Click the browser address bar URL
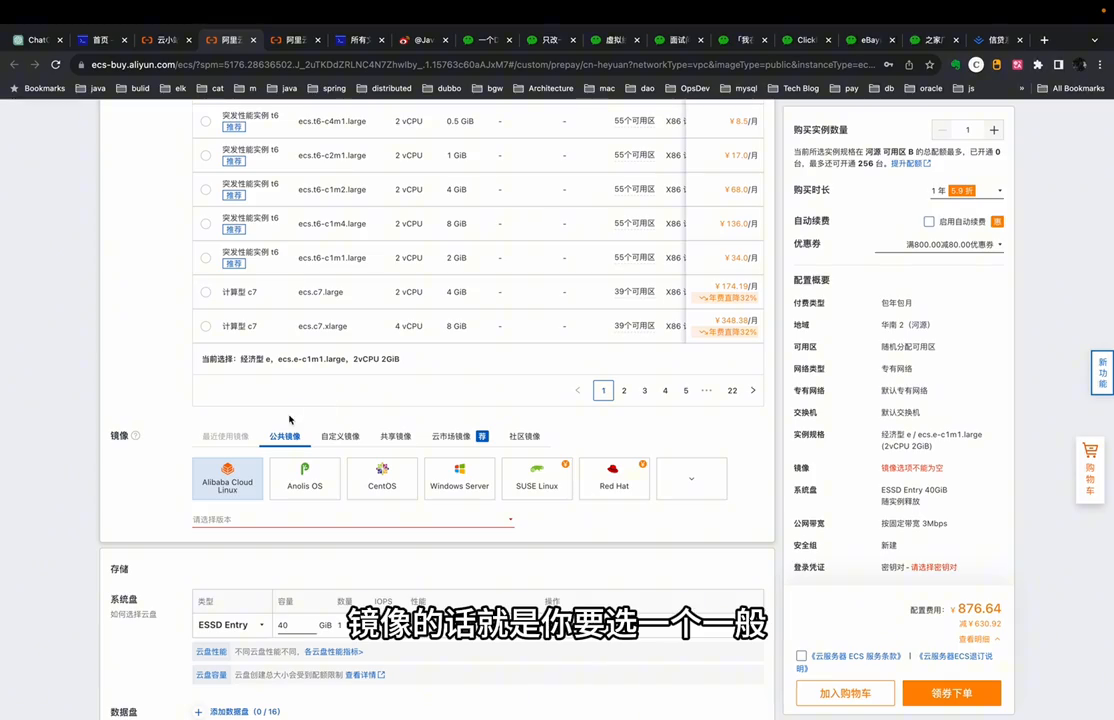 pos(483,65)
